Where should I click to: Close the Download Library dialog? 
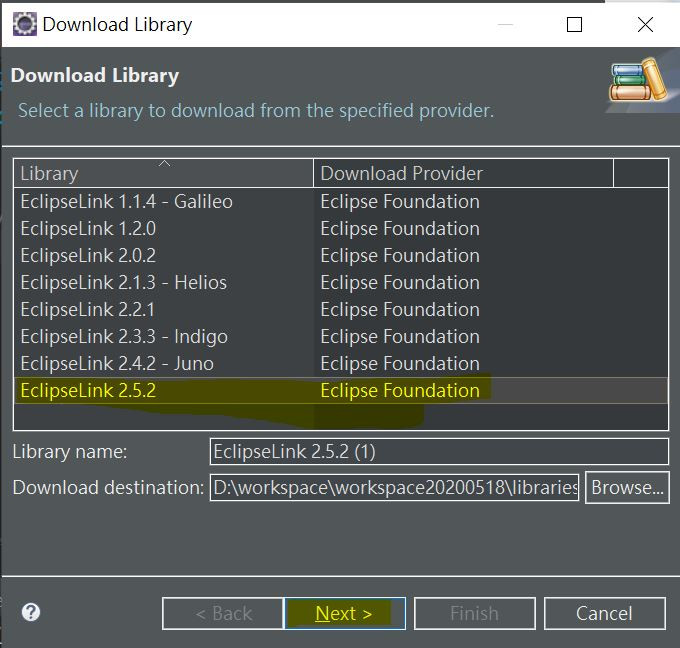pyautogui.click(x=645, y=24)
